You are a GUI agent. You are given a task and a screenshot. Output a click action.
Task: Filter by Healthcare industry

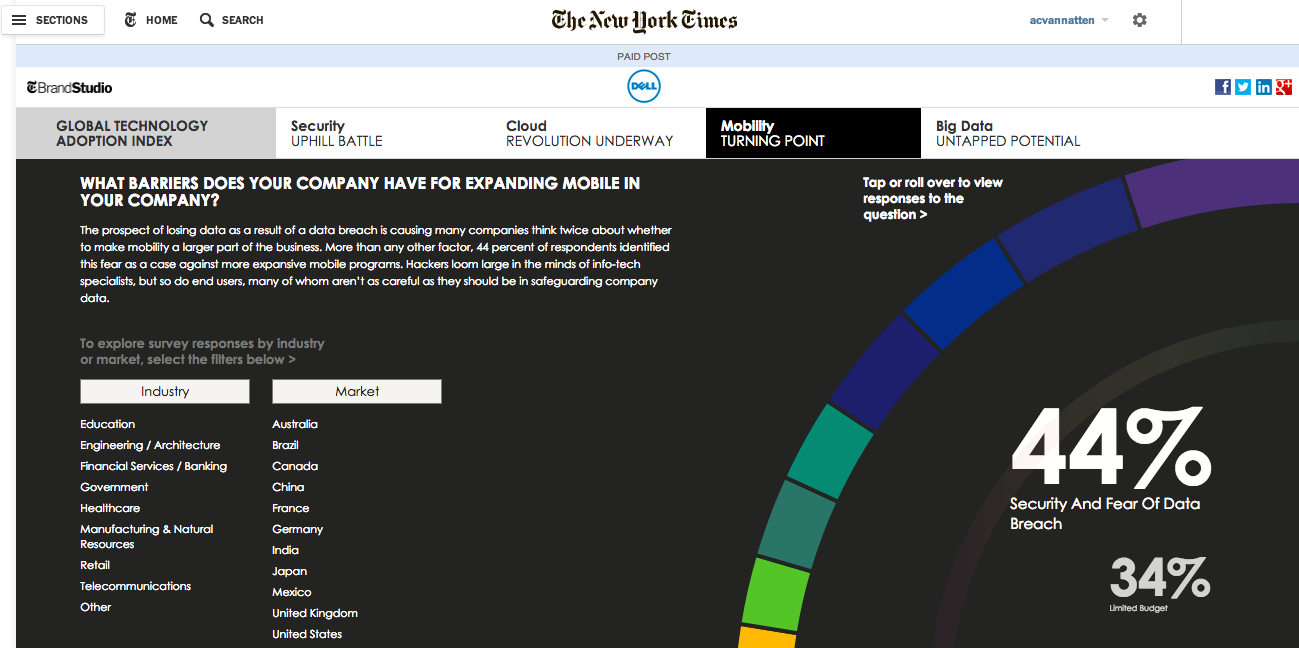(x=110, y=508)
